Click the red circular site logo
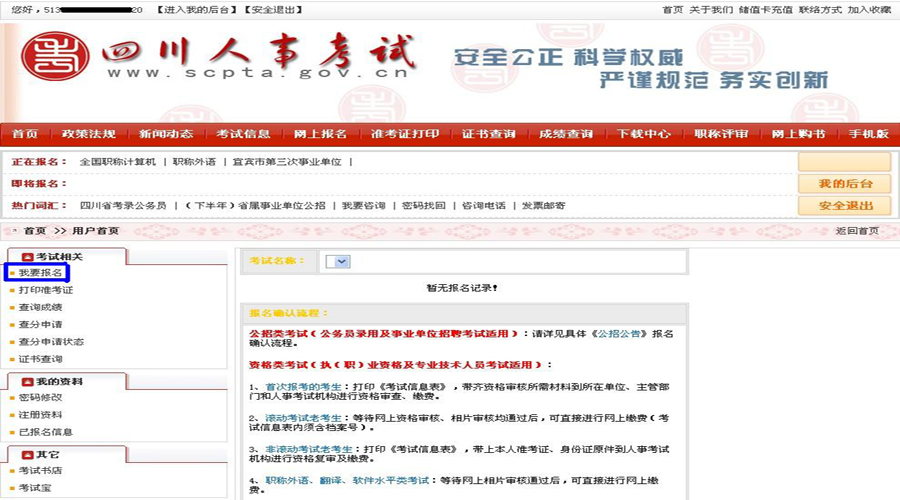The image size is (900, 500). pyautogui.click(x=48, y=59)
